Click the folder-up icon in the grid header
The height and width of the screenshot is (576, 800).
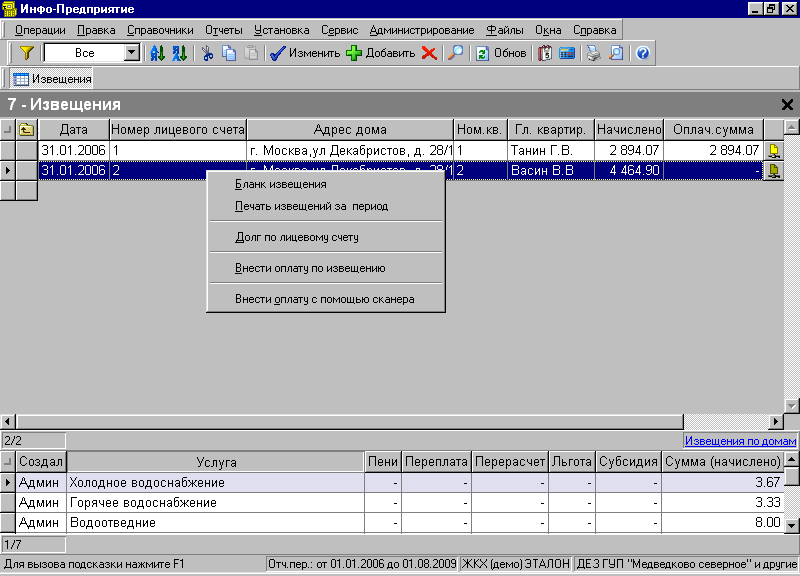[x=27, y=130]
